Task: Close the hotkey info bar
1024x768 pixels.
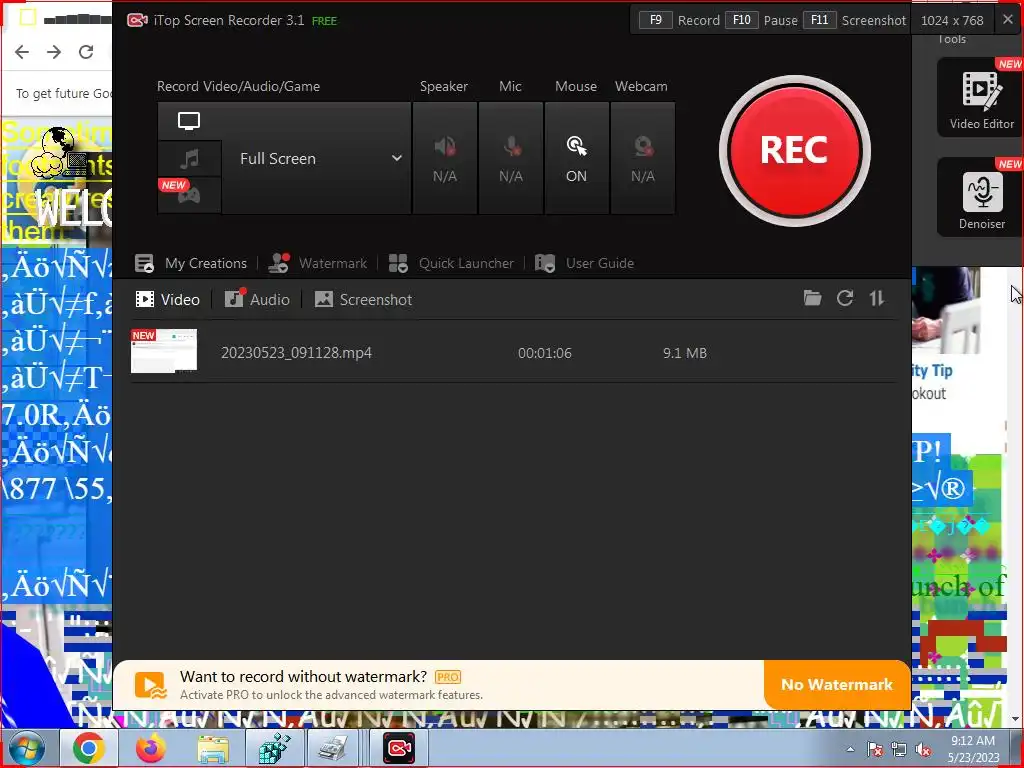Action: click(1008, 20)
